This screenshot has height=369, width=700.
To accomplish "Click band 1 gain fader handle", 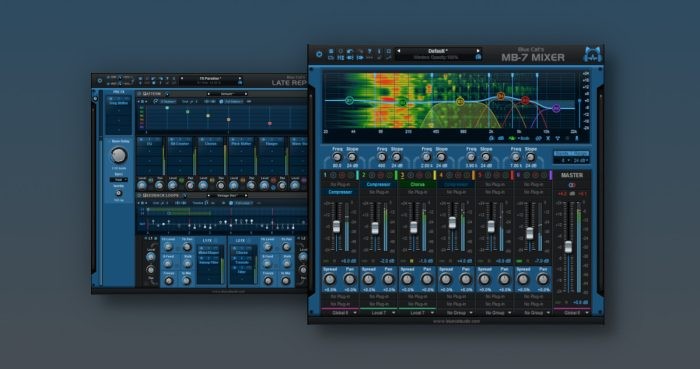I will 337,226.
